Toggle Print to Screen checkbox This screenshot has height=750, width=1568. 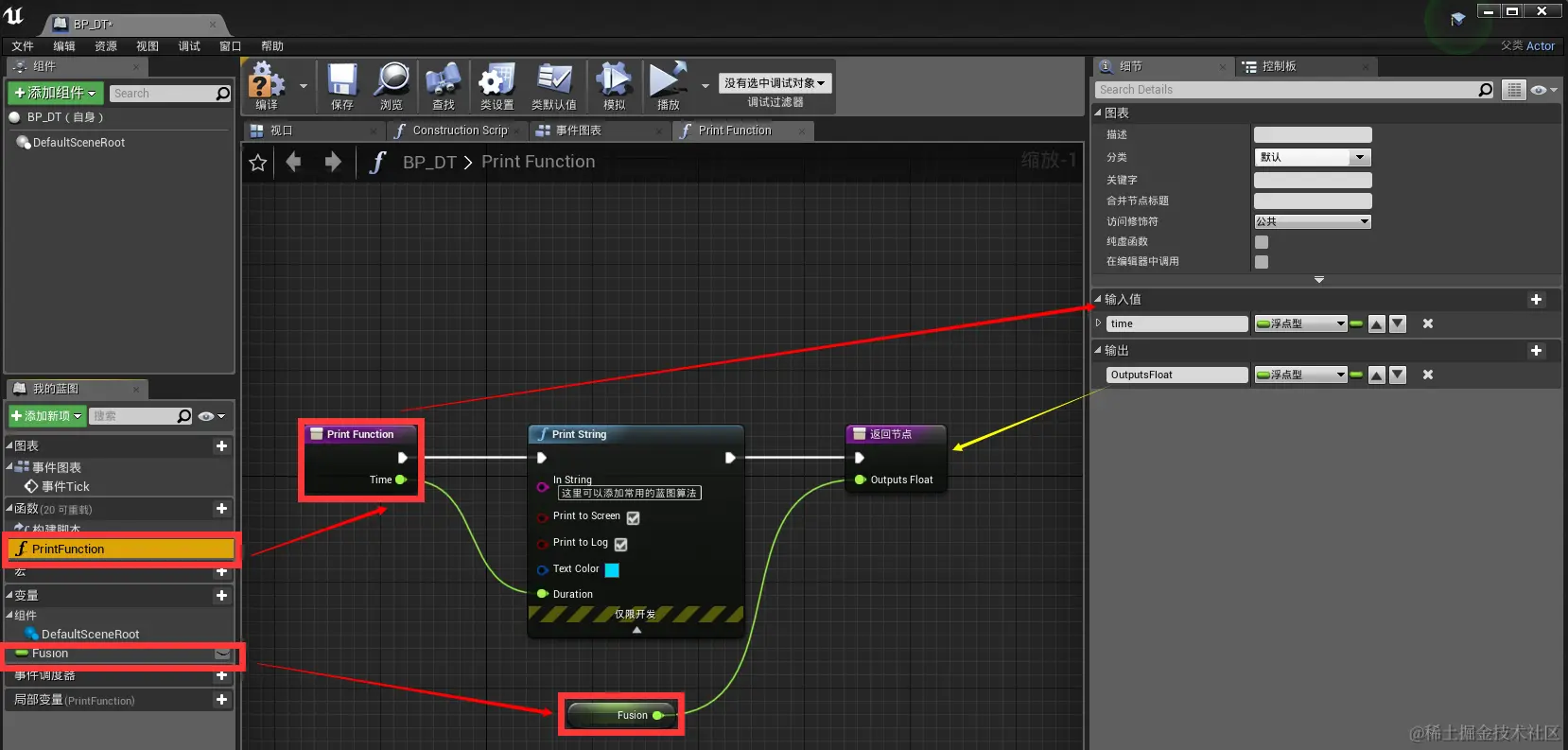(x=633, y=517)
